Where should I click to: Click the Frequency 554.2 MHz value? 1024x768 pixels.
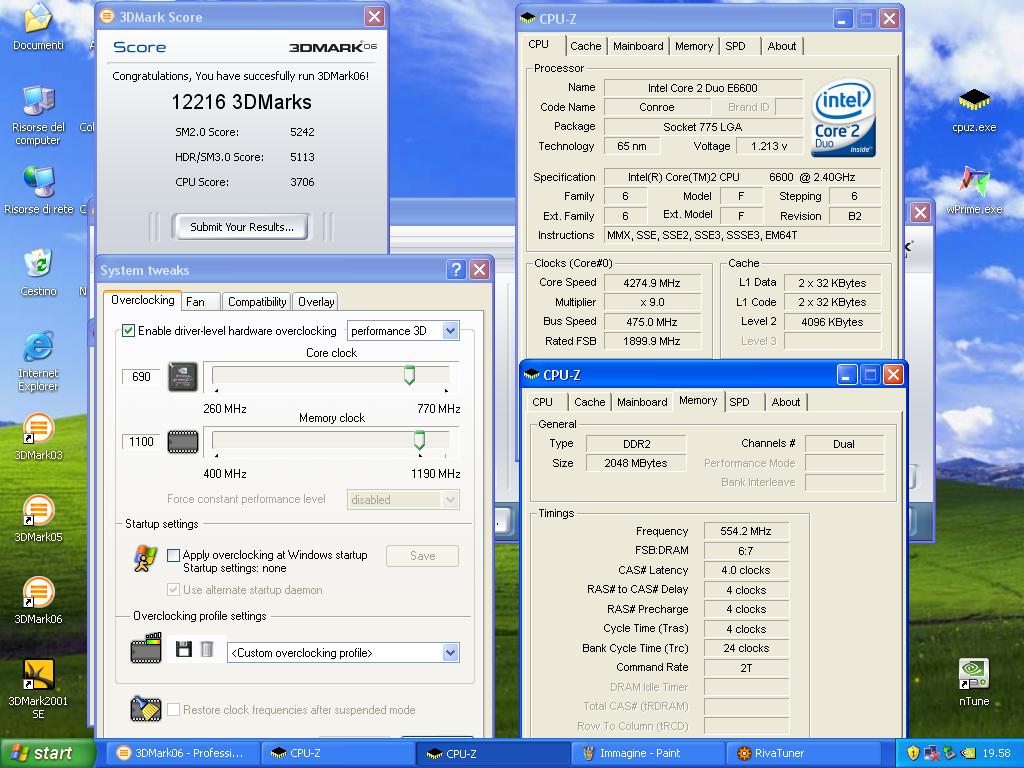(746, 531)
